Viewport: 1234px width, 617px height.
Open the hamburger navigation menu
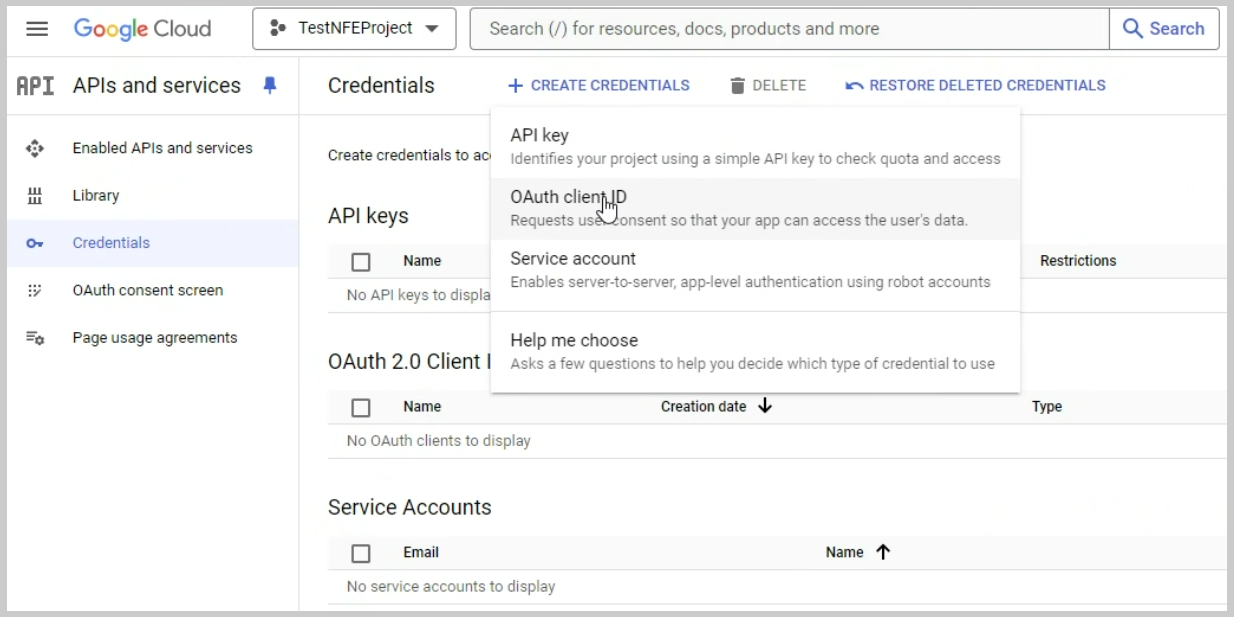37,29
